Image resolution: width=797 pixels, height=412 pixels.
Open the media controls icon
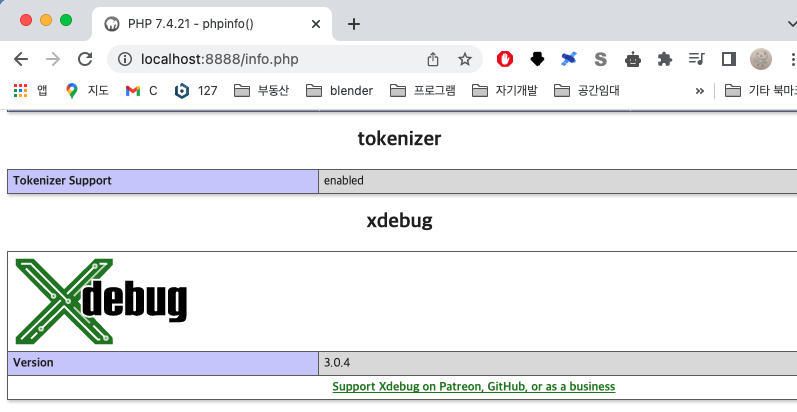tap(696, 59)
